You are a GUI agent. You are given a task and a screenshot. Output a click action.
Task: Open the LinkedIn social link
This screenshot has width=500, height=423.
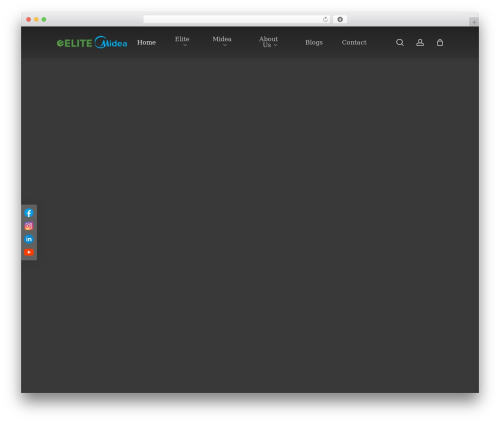tap(29, 239)
